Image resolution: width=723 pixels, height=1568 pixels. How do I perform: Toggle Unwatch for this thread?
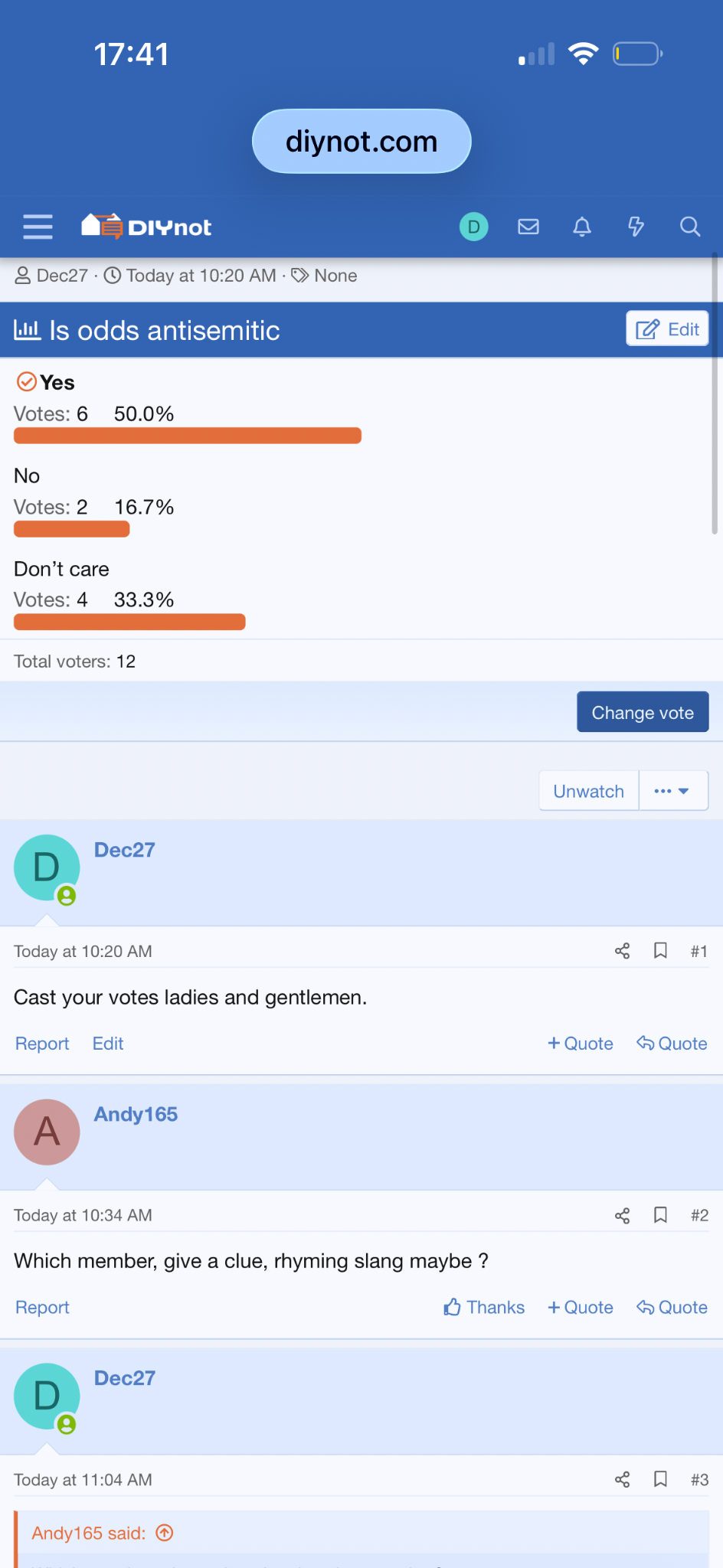click(588, 791)
